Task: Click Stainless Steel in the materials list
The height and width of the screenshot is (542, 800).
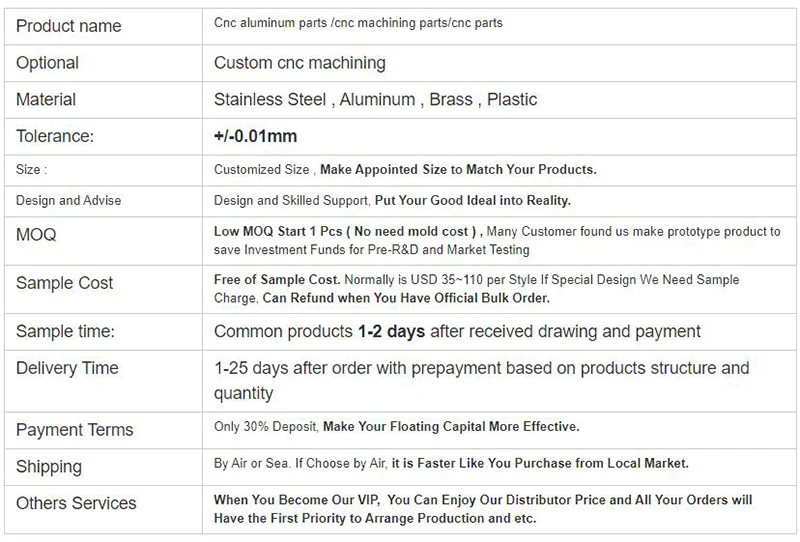Action: (x=270, y=100)
